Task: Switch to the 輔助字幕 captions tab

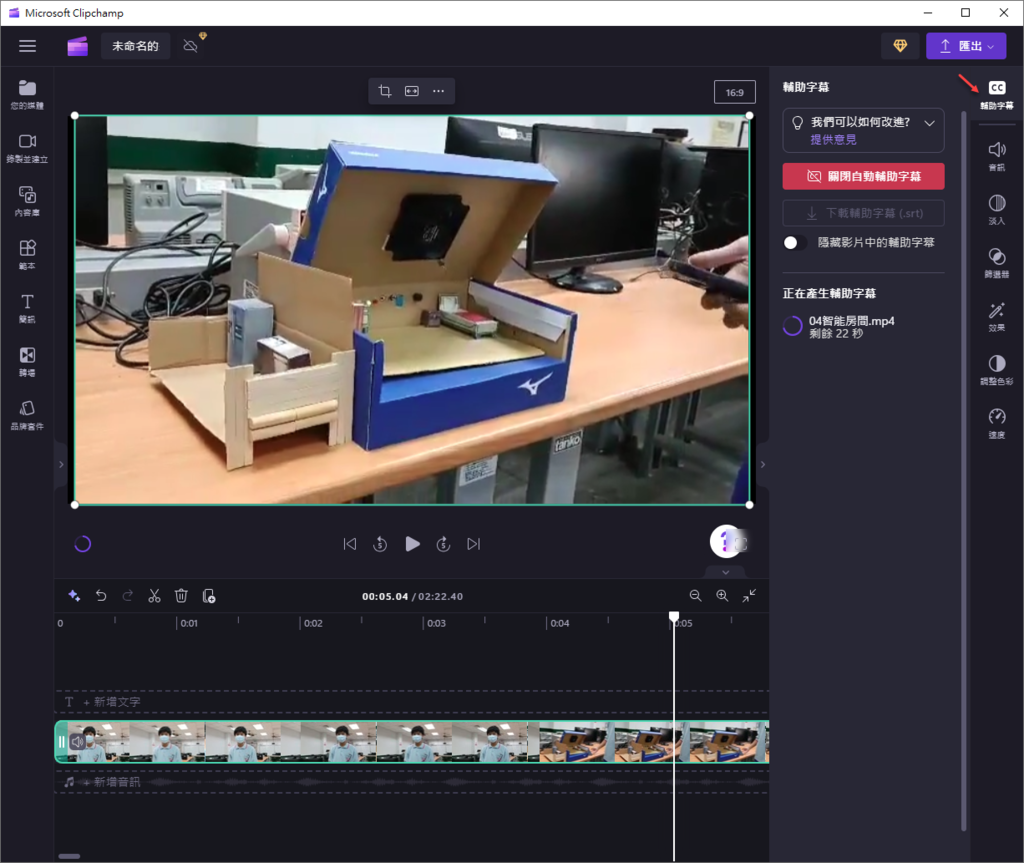Action: tap(996, 94)
